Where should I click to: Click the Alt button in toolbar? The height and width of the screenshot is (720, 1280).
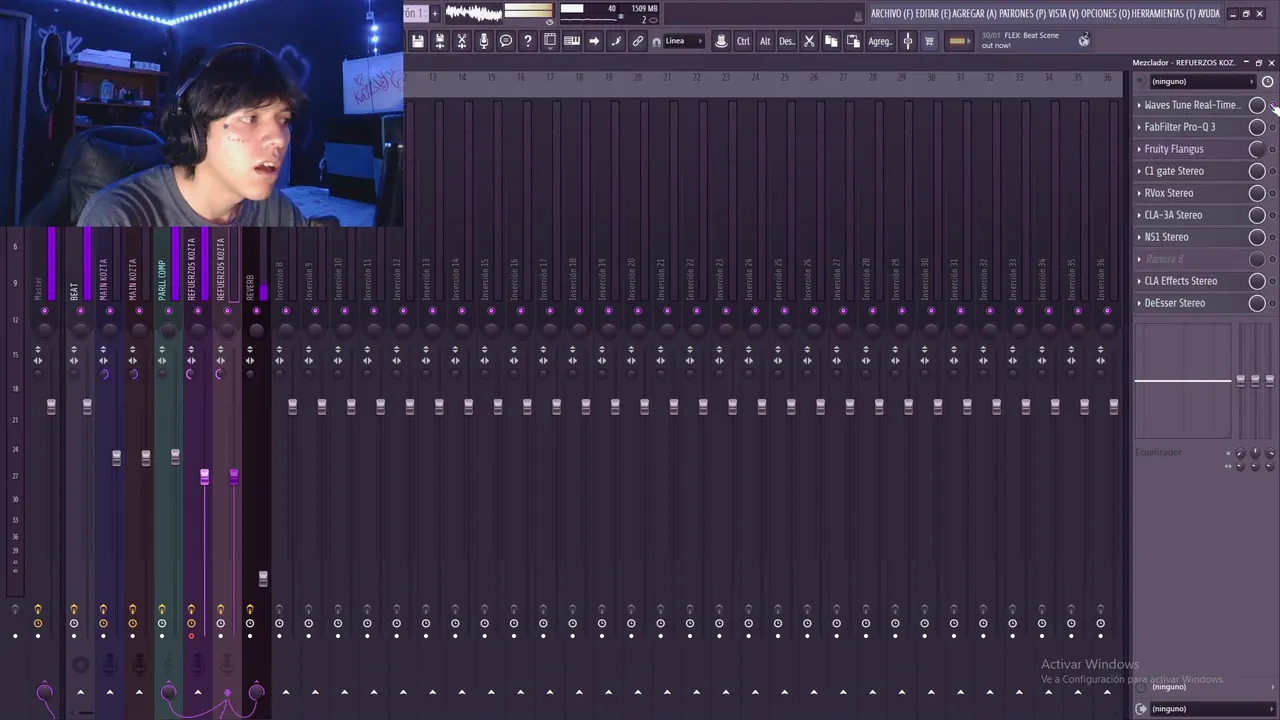coord(765,41)
